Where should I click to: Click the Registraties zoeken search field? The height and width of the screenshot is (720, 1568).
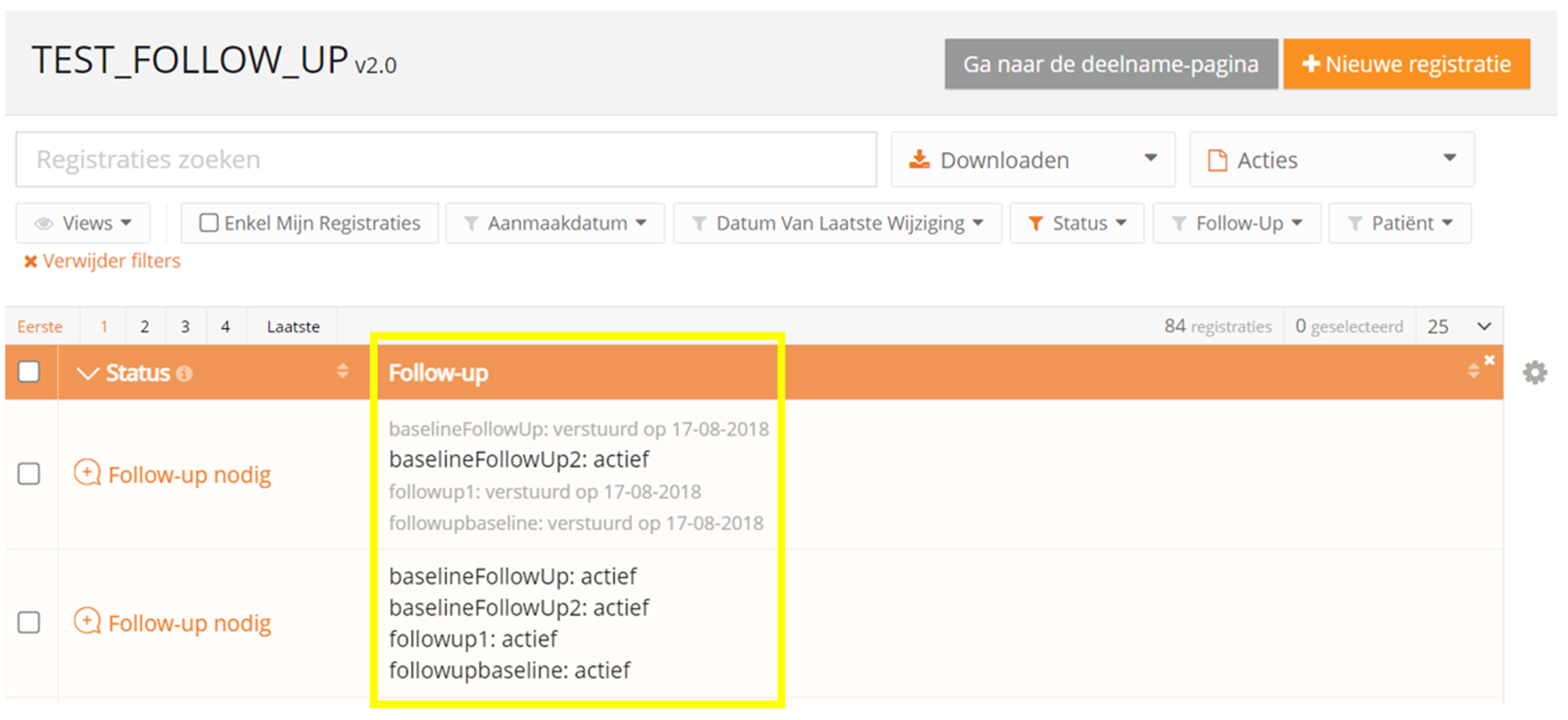pyautogui.click(x=446, y=159)
